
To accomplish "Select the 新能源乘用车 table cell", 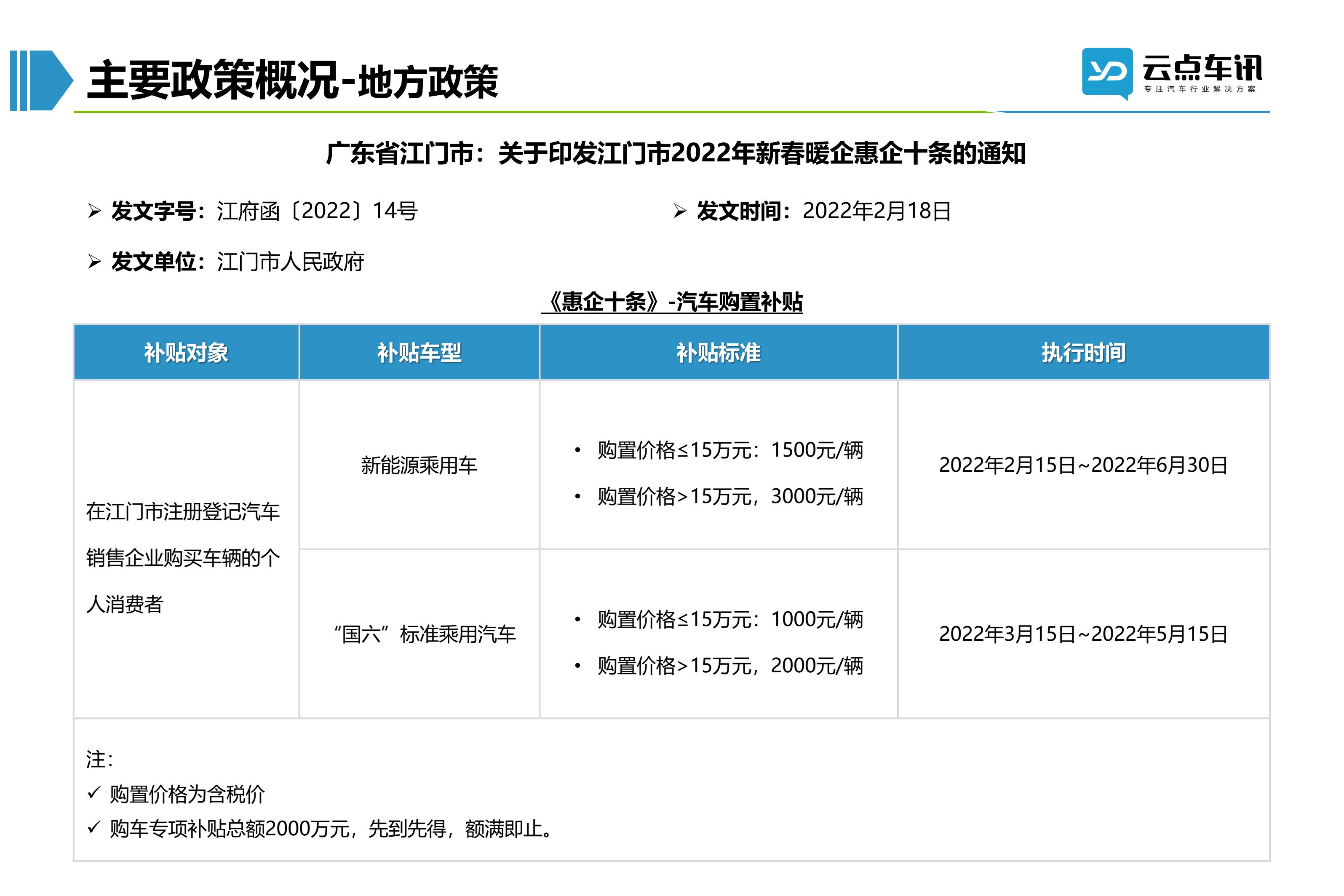I will pyautogui.click(x=419, y=465).
